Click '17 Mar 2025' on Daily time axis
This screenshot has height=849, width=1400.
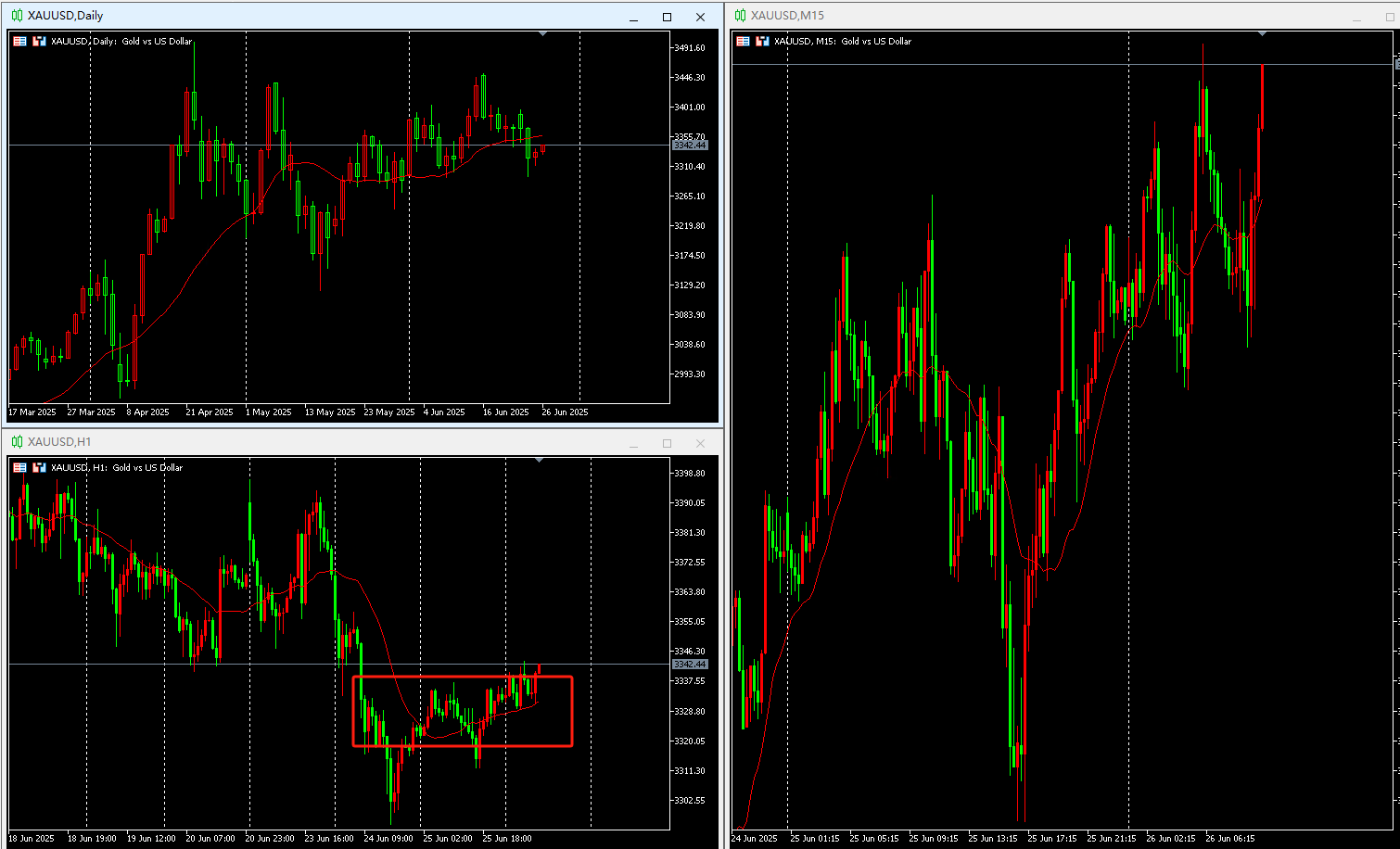(32, 412)
